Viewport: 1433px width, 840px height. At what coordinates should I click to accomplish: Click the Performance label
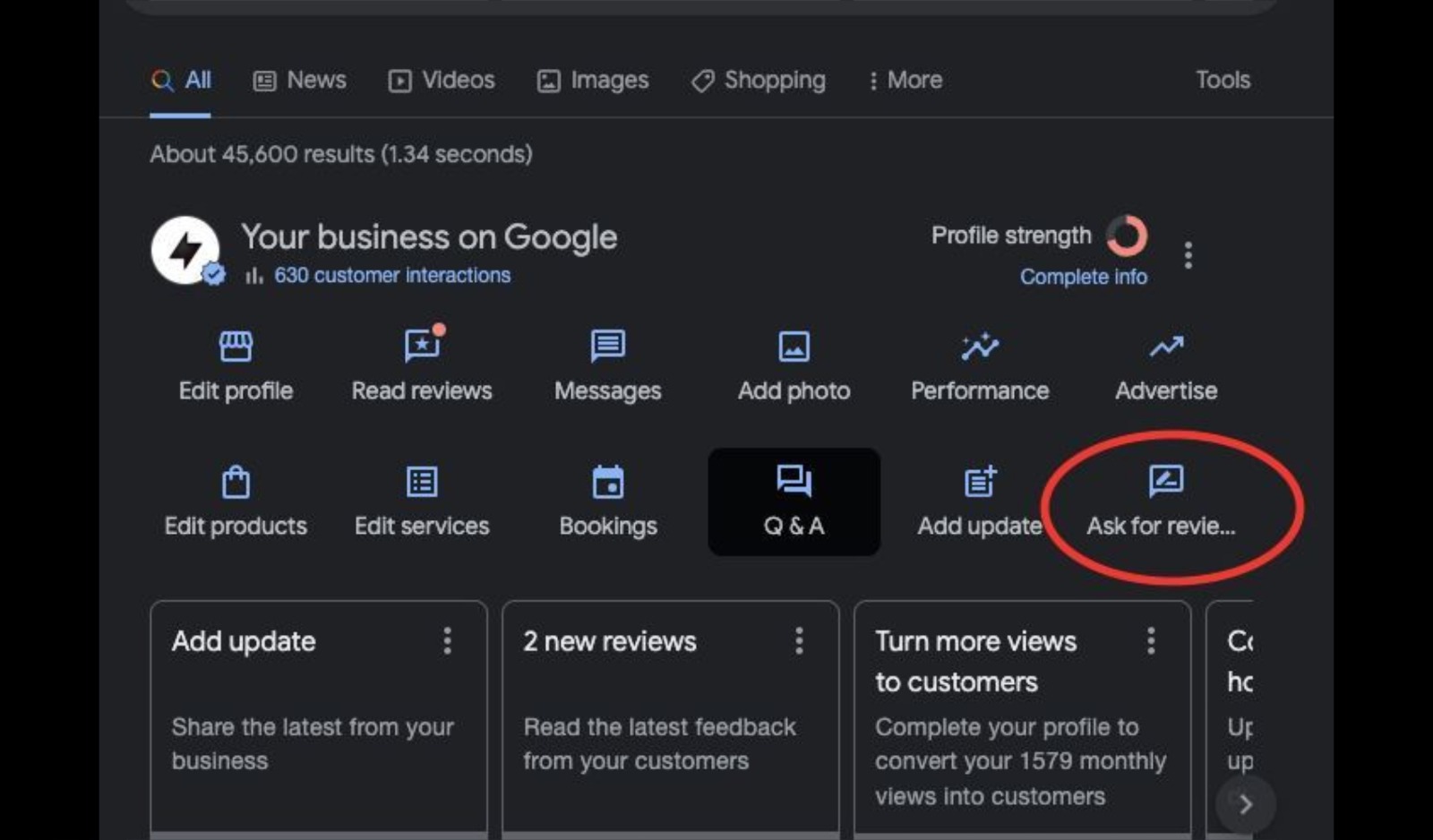coord(980,390)
